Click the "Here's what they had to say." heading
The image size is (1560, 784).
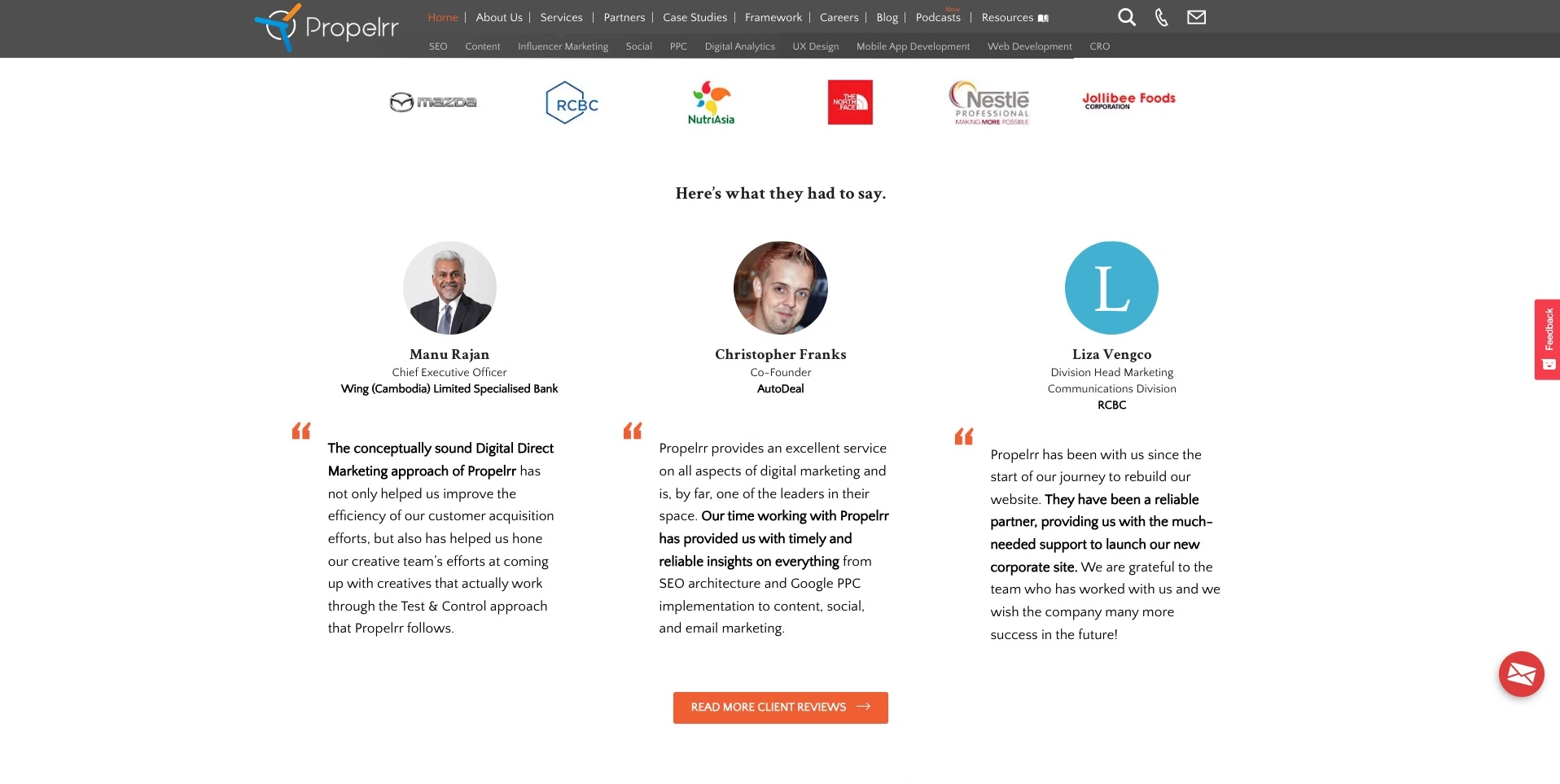(x=781, y=193)
